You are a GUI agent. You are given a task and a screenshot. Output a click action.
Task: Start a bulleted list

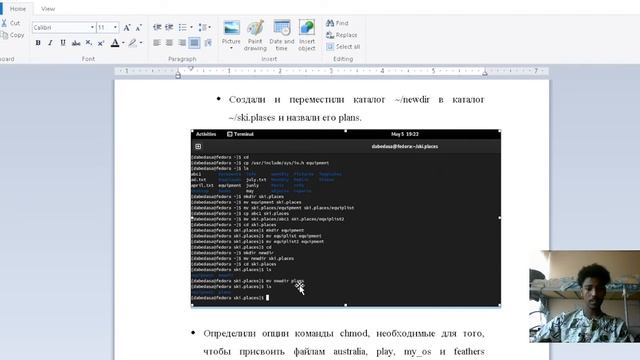coord(182,27)
